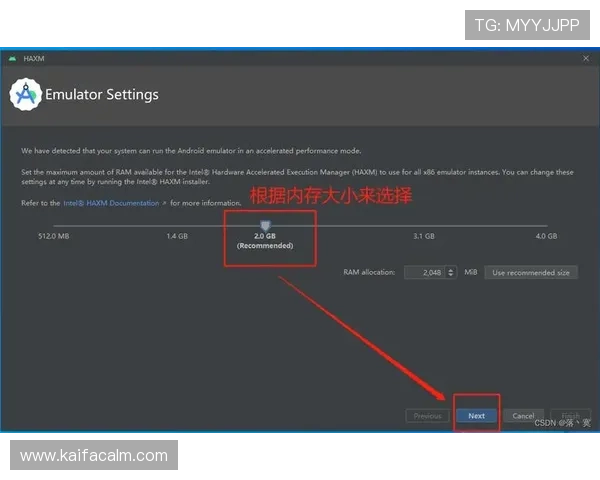The height and width of the screenshot is (480, 600).
Task: Click the Finish button
Action: [x=570, y=416]
